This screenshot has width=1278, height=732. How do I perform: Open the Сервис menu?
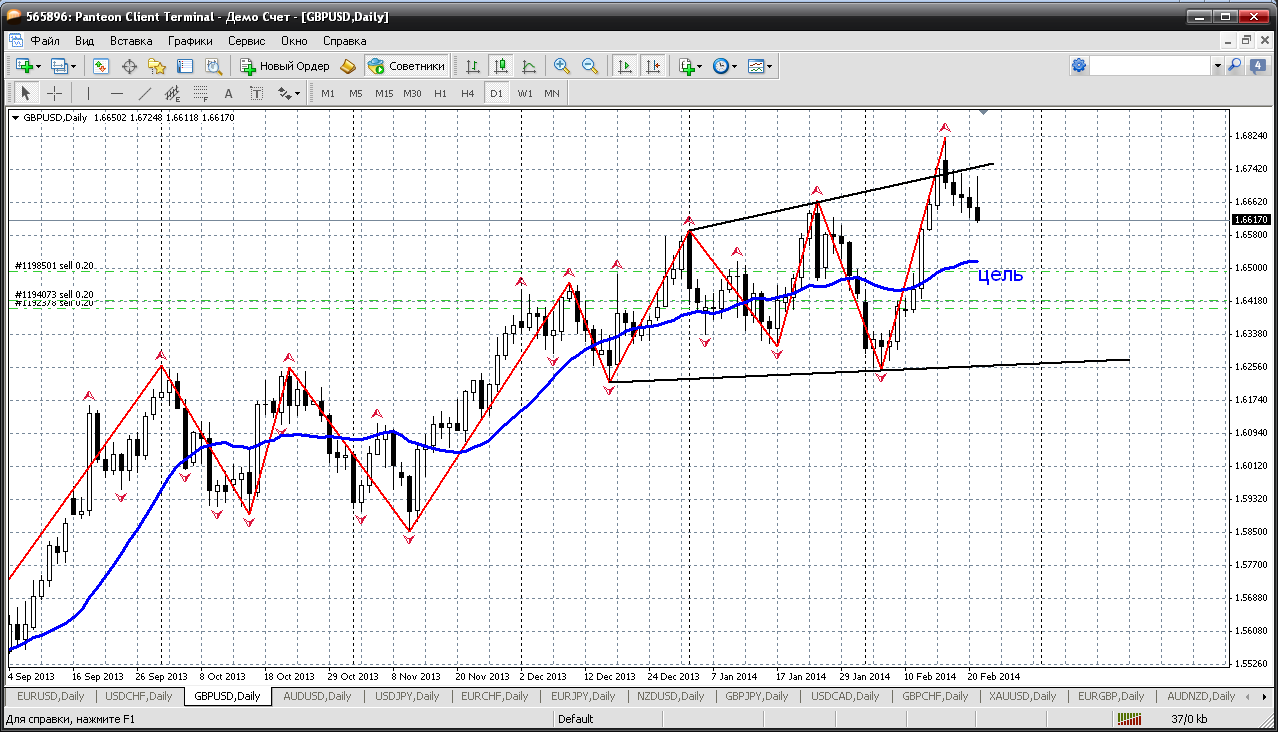(x=246, y=41)
